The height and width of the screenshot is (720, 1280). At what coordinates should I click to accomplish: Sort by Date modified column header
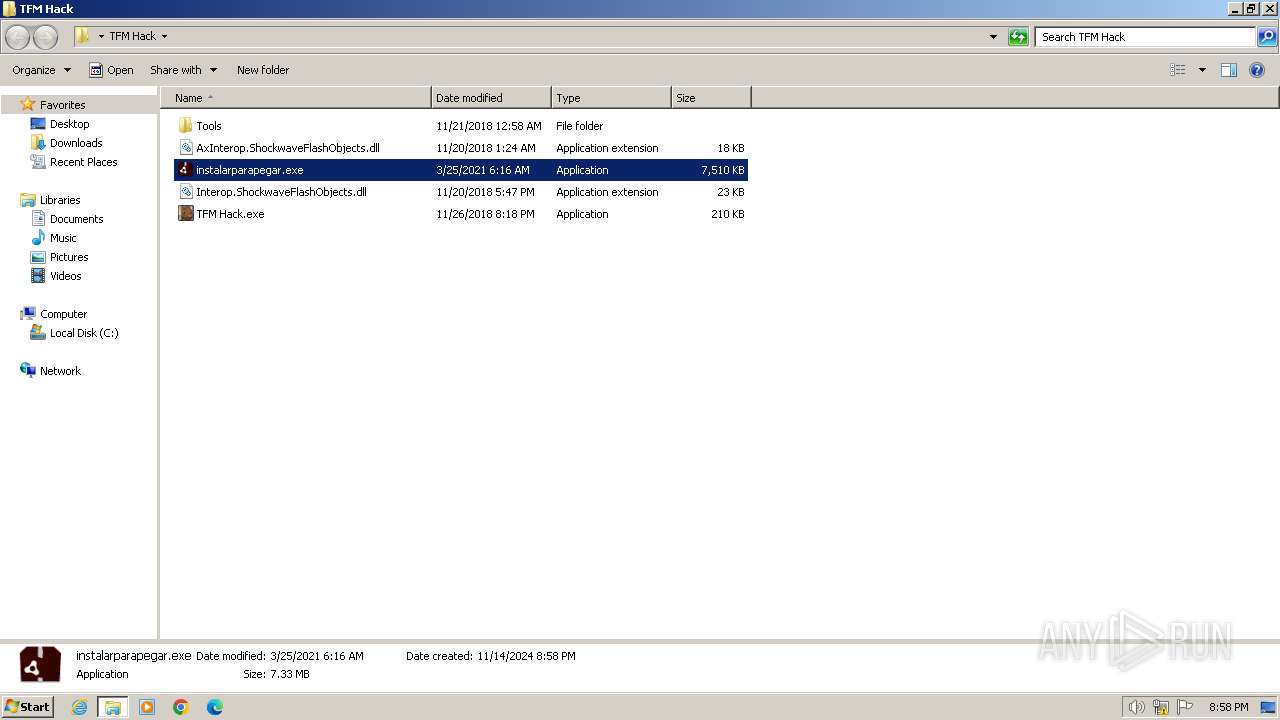pos(491,98)
